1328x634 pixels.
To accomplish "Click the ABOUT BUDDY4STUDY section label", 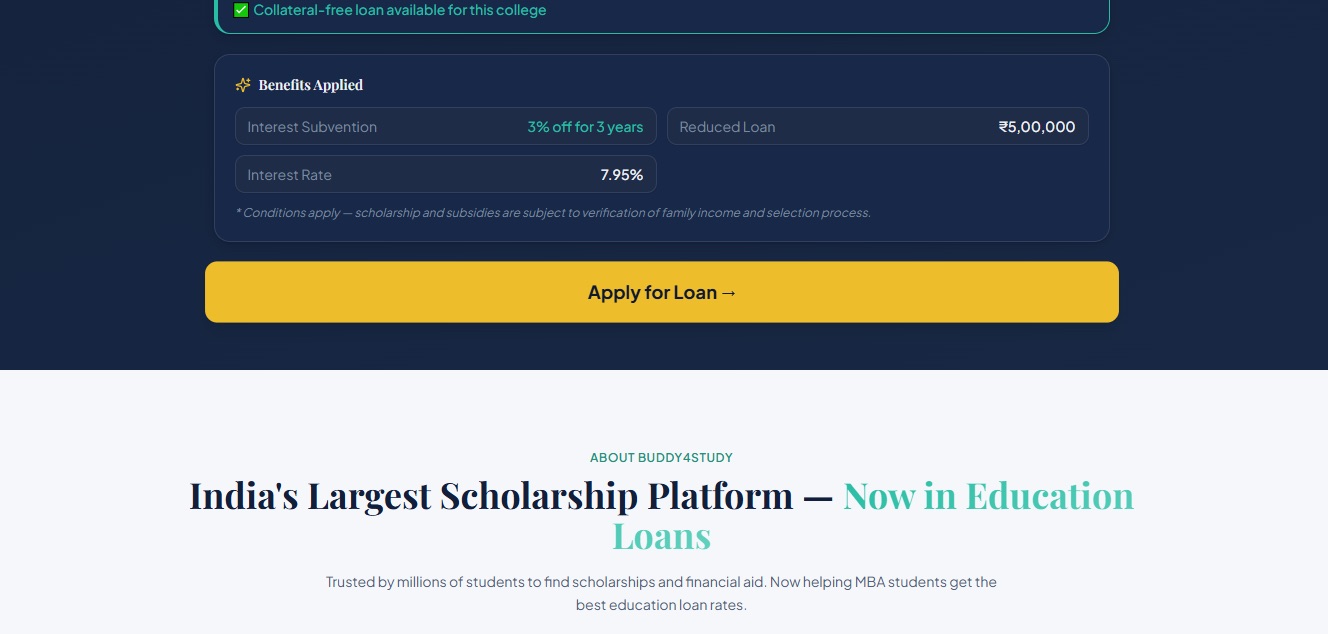I will tap(661, 457).
